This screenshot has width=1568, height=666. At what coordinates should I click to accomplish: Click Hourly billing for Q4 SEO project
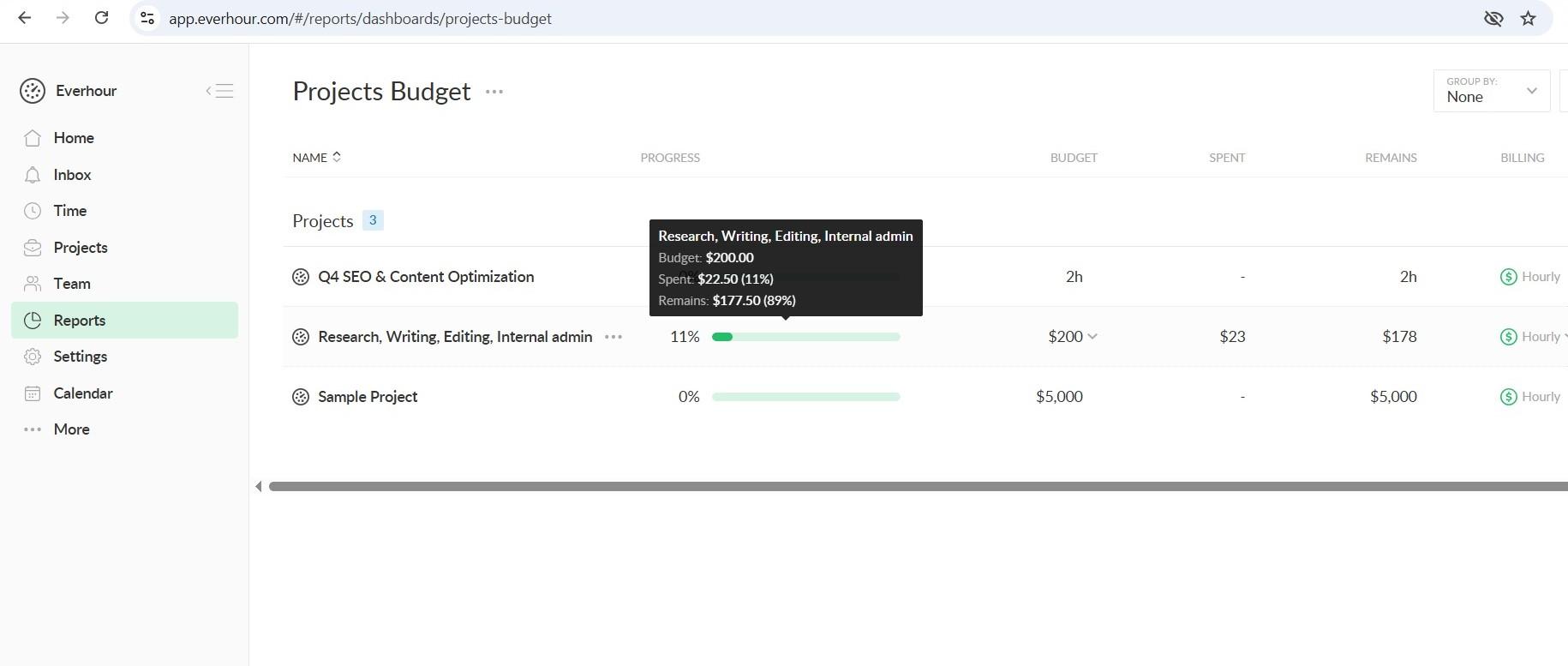(1530, 277)
